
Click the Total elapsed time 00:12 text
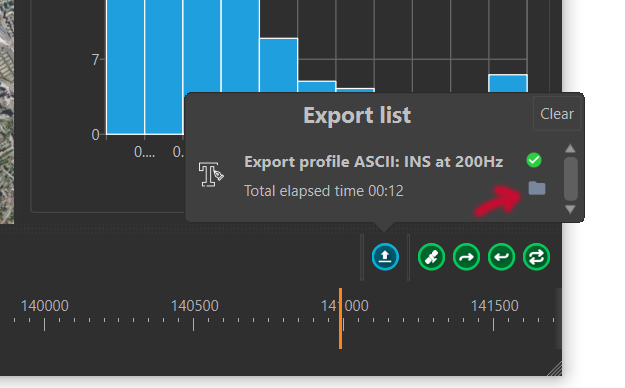click(324, 191)
